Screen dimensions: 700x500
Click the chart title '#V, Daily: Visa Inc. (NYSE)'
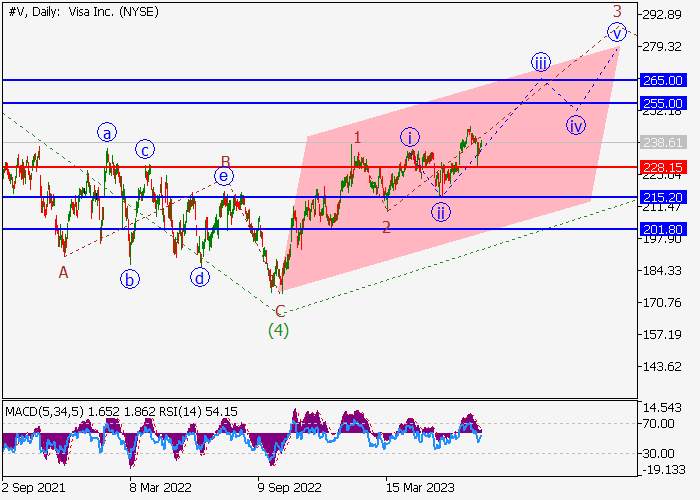click(x=83, y=12)
